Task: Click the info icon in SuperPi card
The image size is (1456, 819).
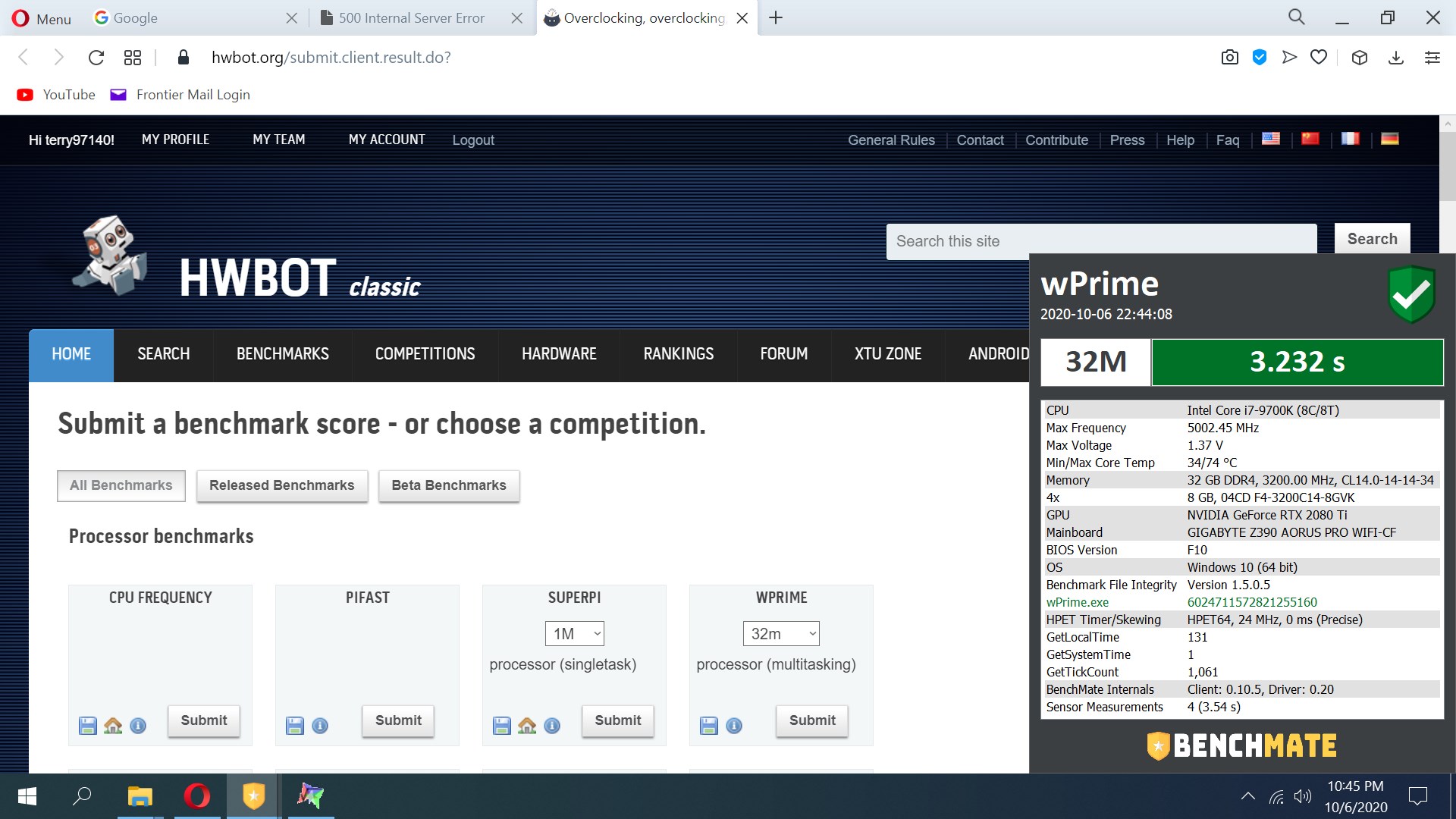Action: 552,726
